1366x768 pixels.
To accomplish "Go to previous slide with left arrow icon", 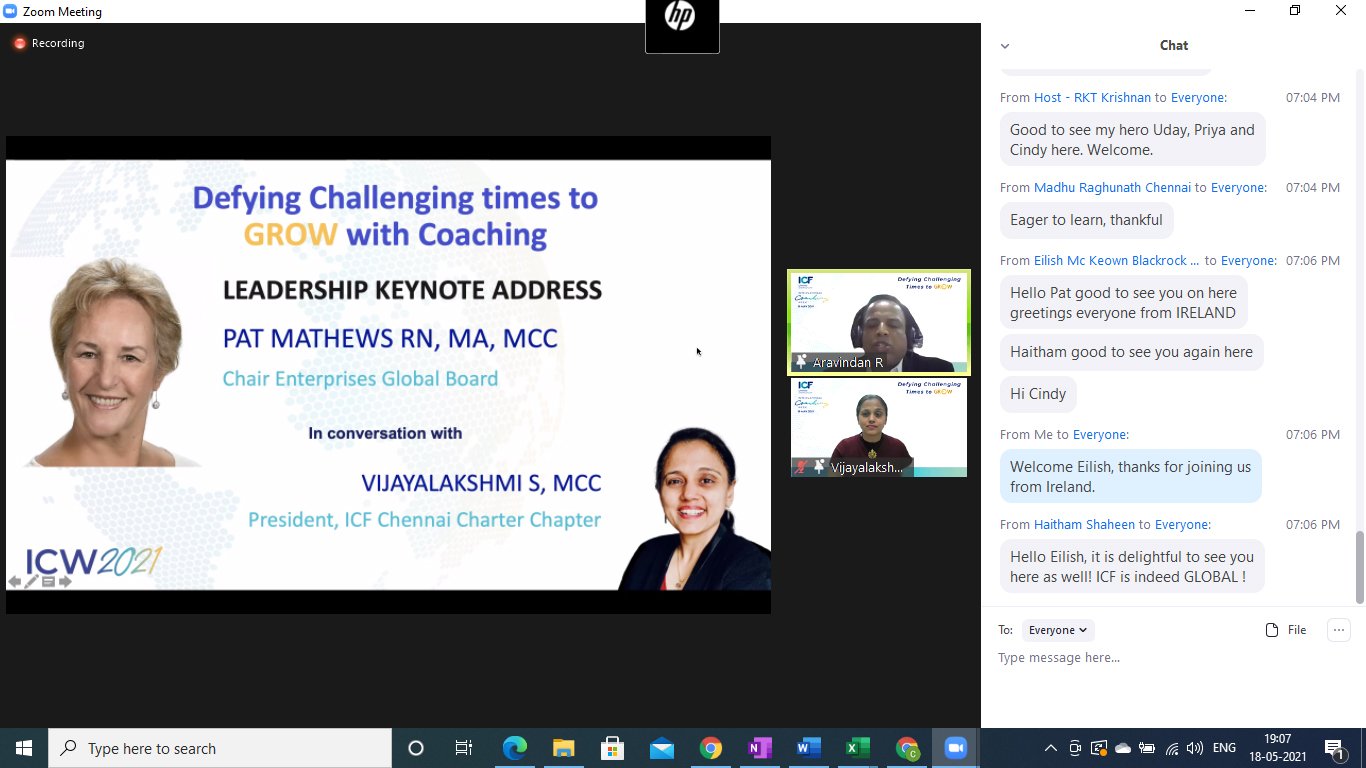I will click(15, 582).
